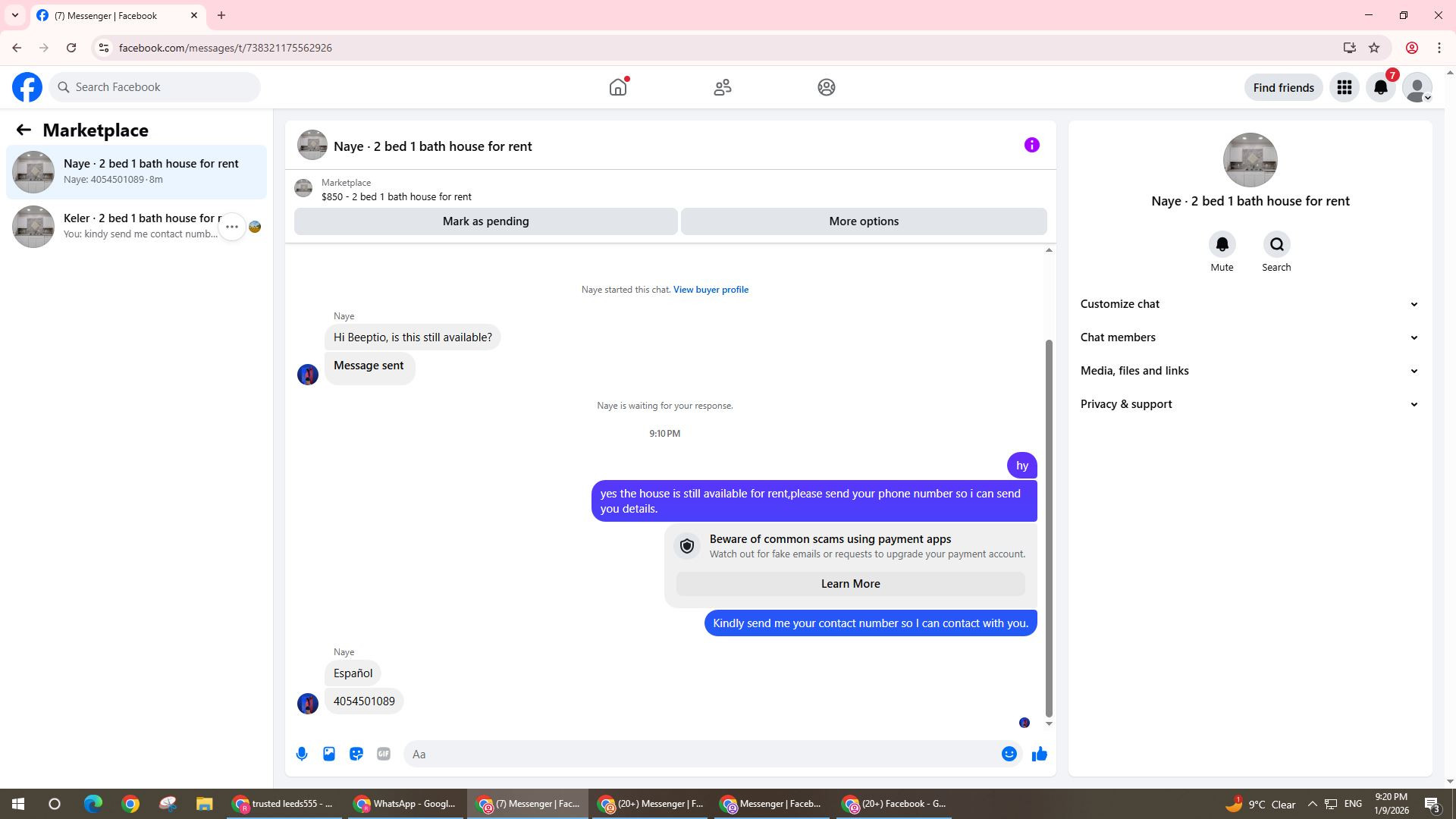
Task: Click Mark as pending button
Action: point(485,221)
